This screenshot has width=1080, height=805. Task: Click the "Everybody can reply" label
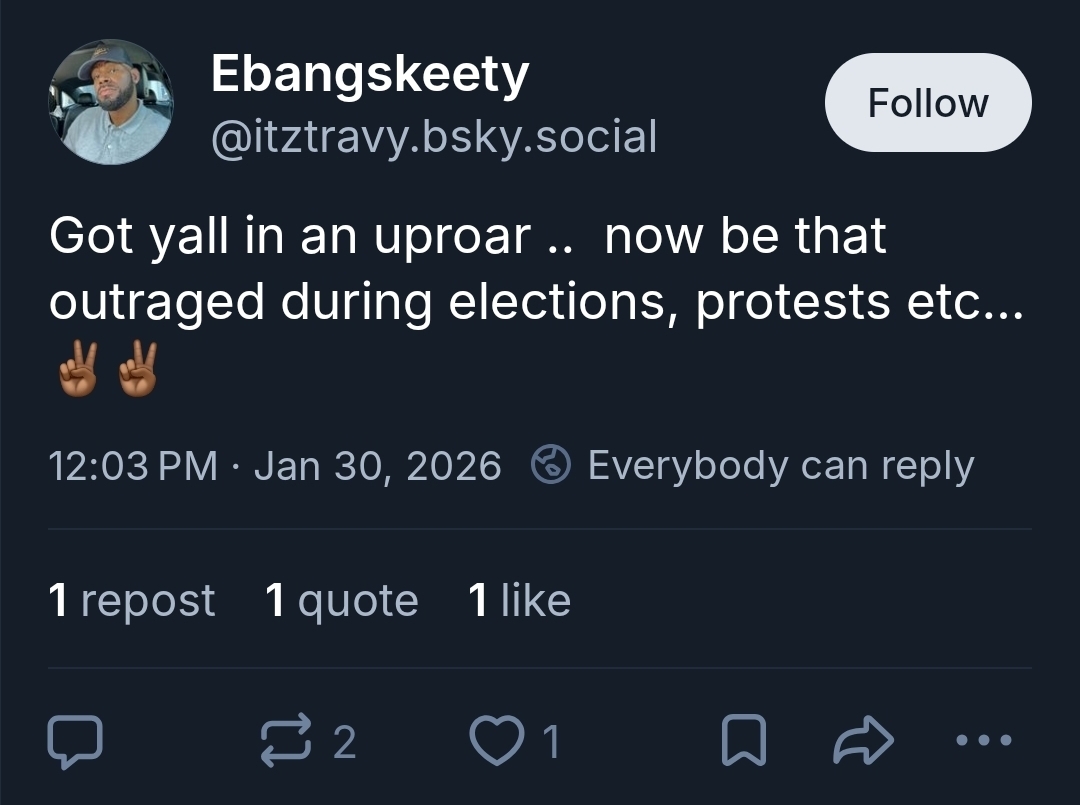[780, 466]
